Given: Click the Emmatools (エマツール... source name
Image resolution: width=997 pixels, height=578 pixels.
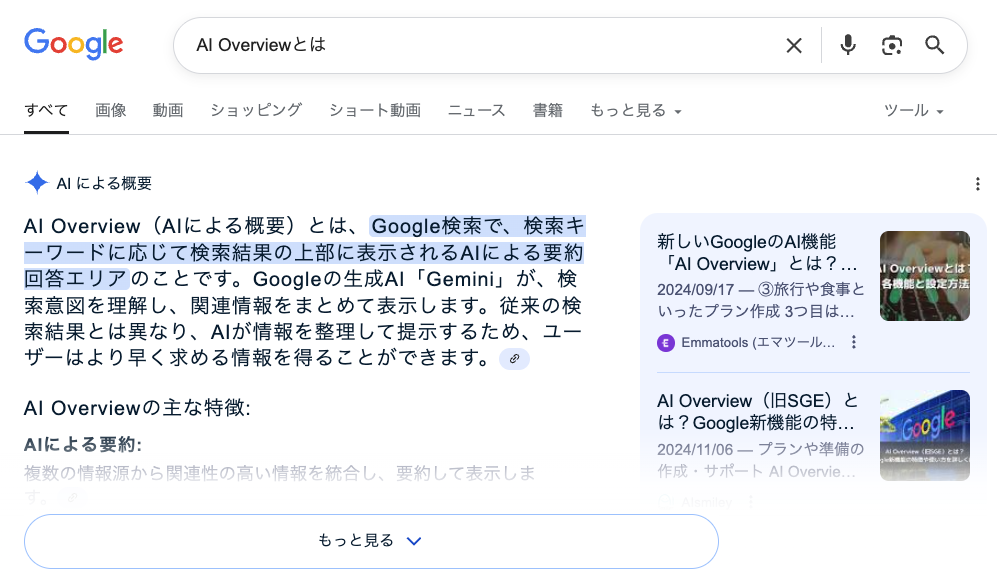Looking at the screenshot, I should [x=758, y=343].
